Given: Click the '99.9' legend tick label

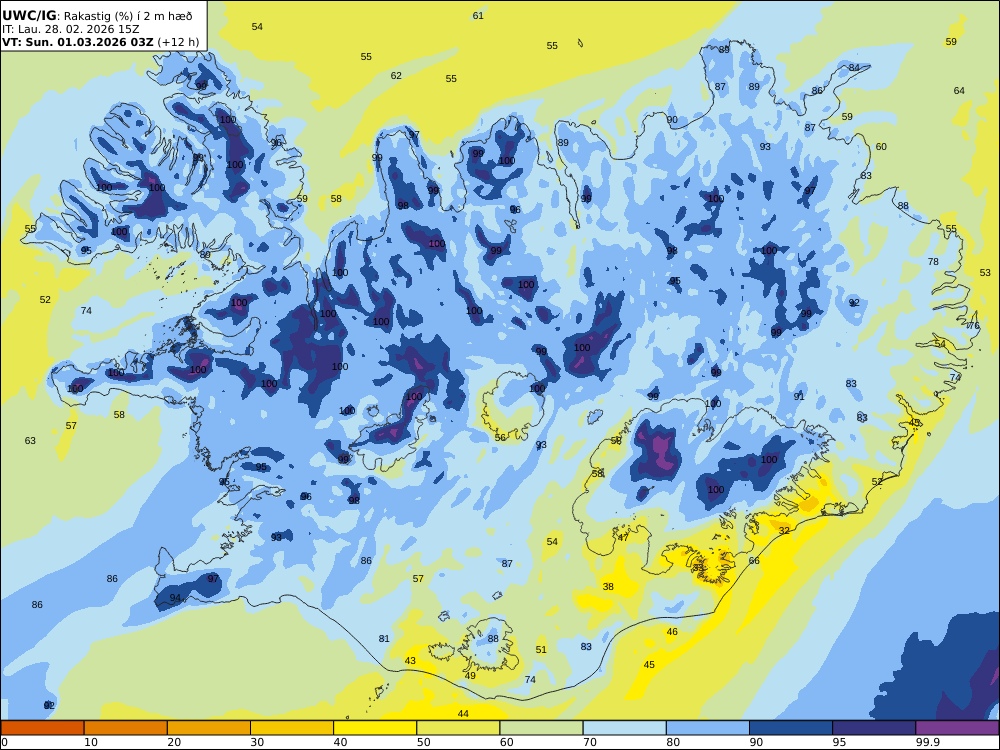Looking at the screenshot, I should (927, 742).
